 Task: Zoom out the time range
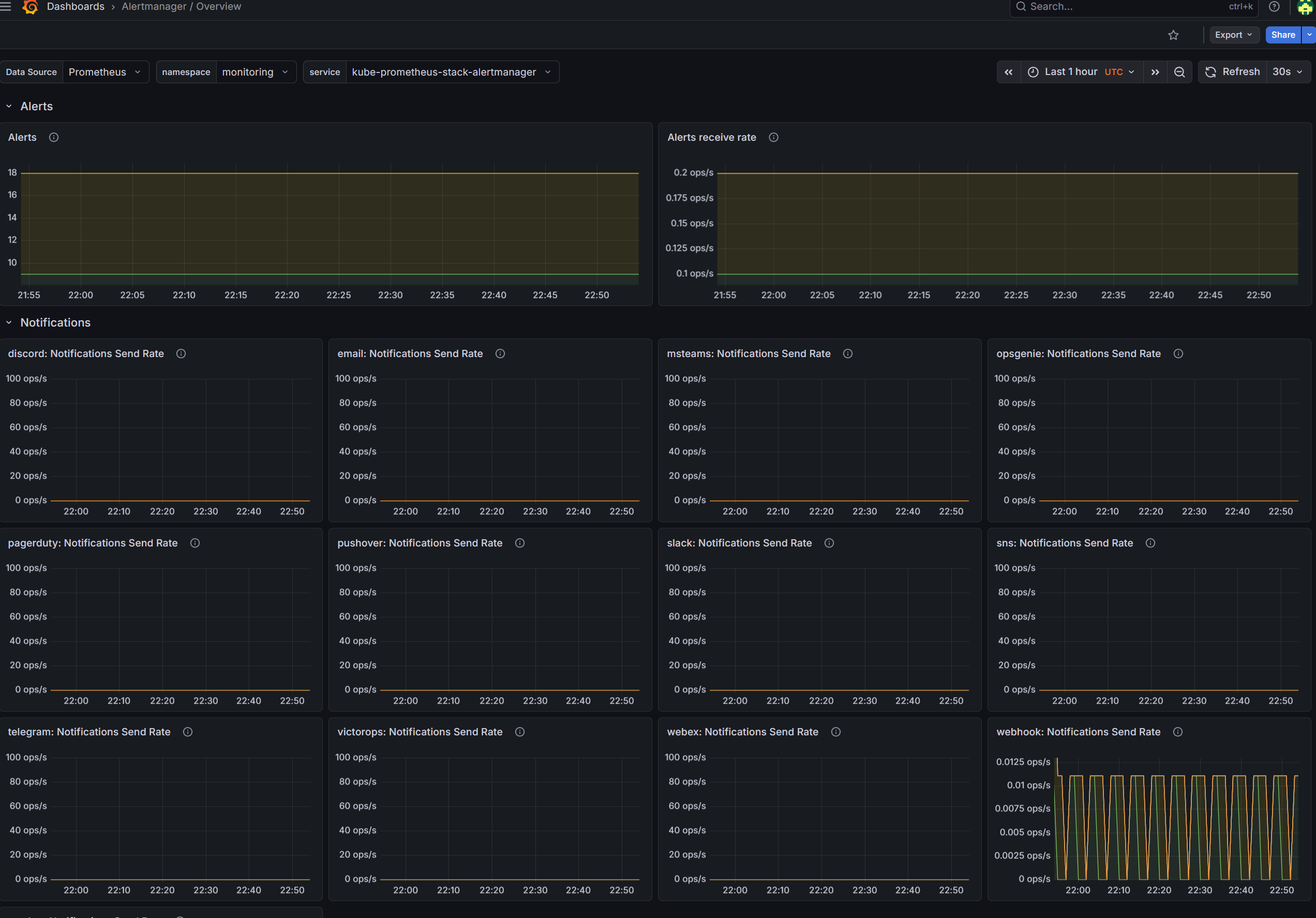1179,72
